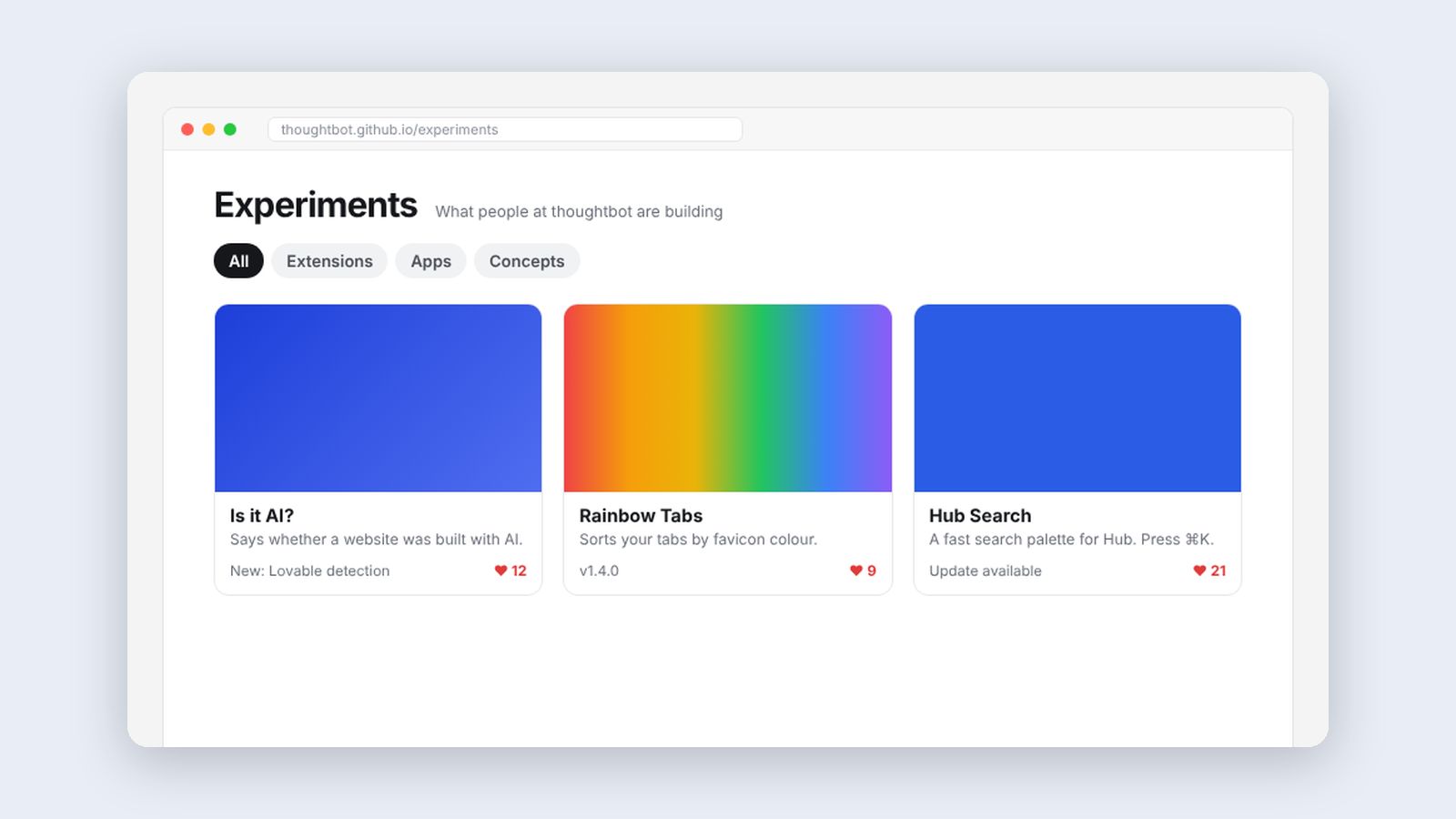The image size is (1456, 819).
Task: Open the Hub Search solid blue thumbnail
Action: [1077, 399]
